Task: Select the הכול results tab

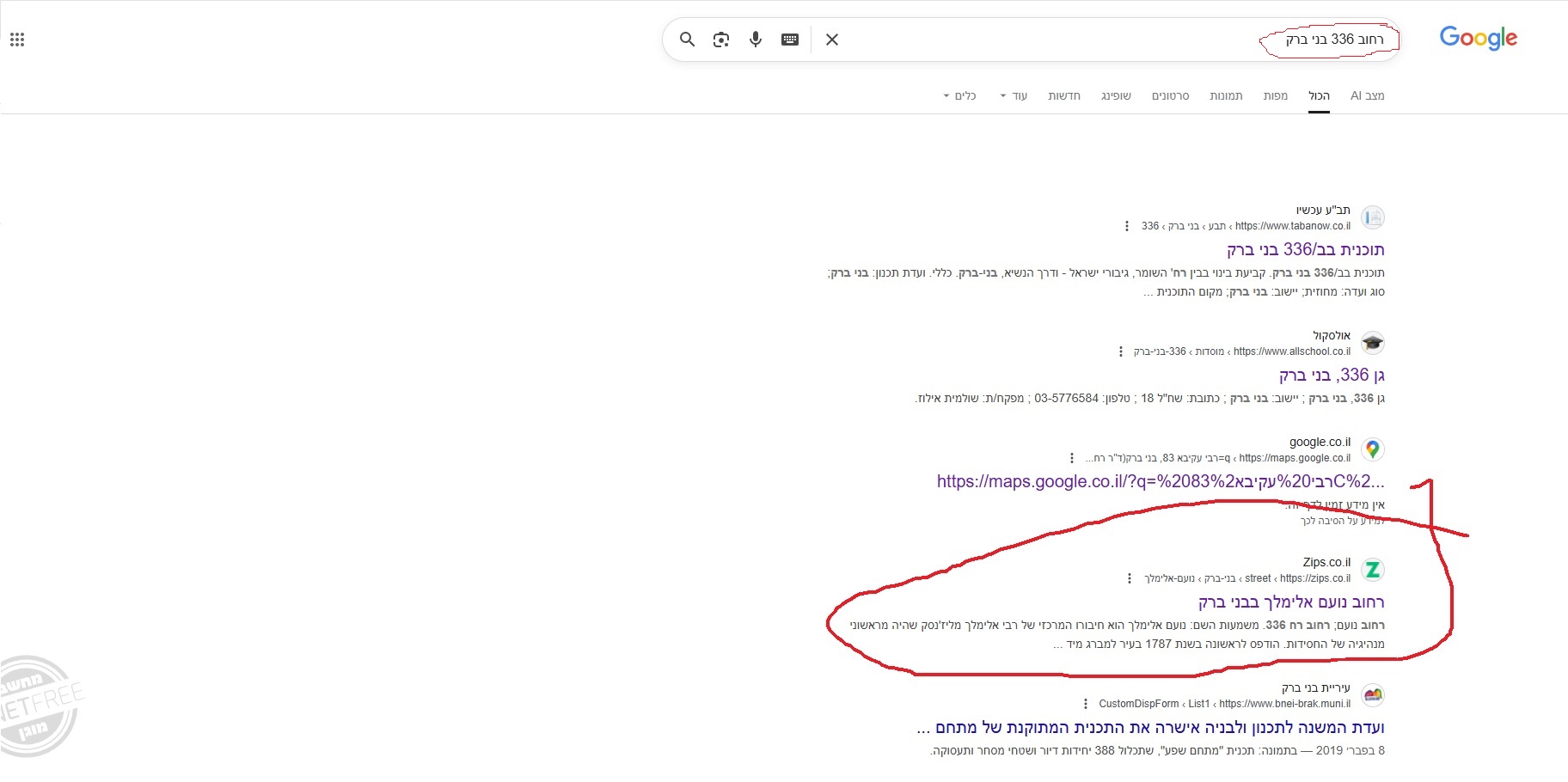Action: [1320, 95]
